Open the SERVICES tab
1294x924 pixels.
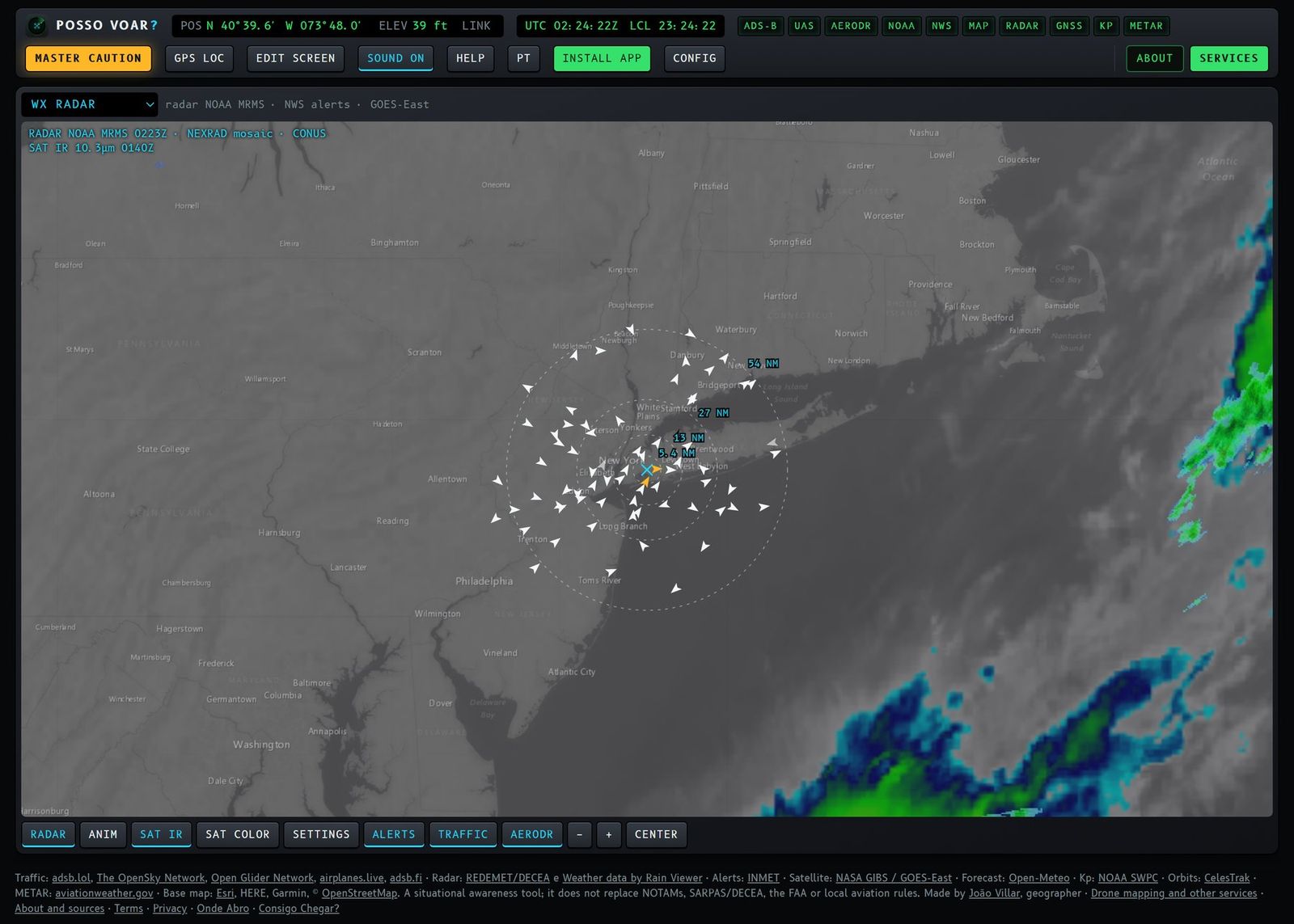pyautogui.click(x=1228, y=58)
